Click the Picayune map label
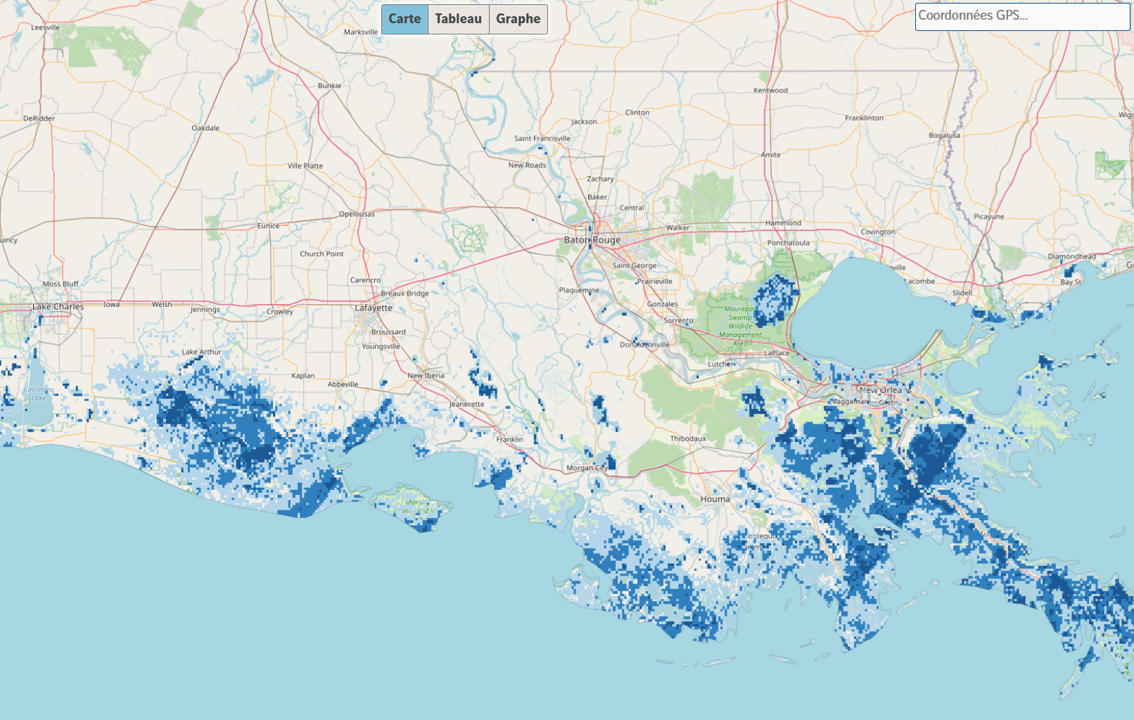 (988, 216)
